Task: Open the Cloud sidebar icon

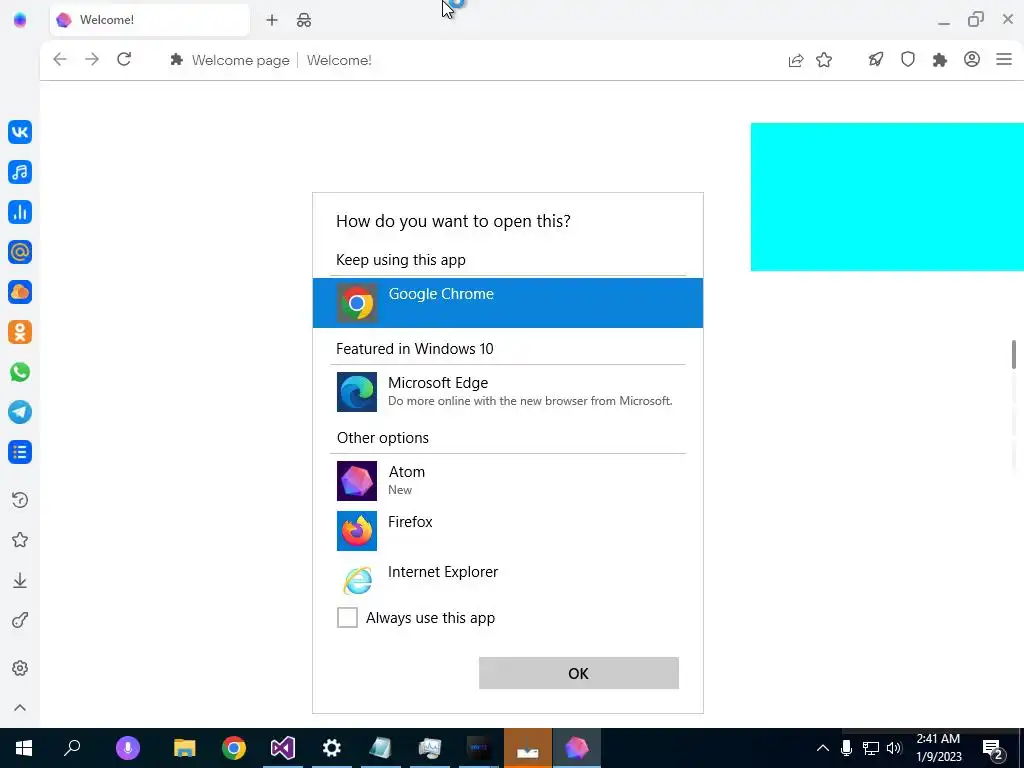Action: tap(20, 292)
